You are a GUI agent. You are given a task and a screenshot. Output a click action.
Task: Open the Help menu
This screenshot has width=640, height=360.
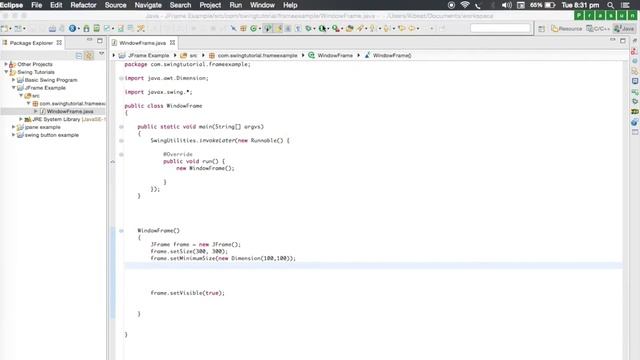[x=290, y=5]
